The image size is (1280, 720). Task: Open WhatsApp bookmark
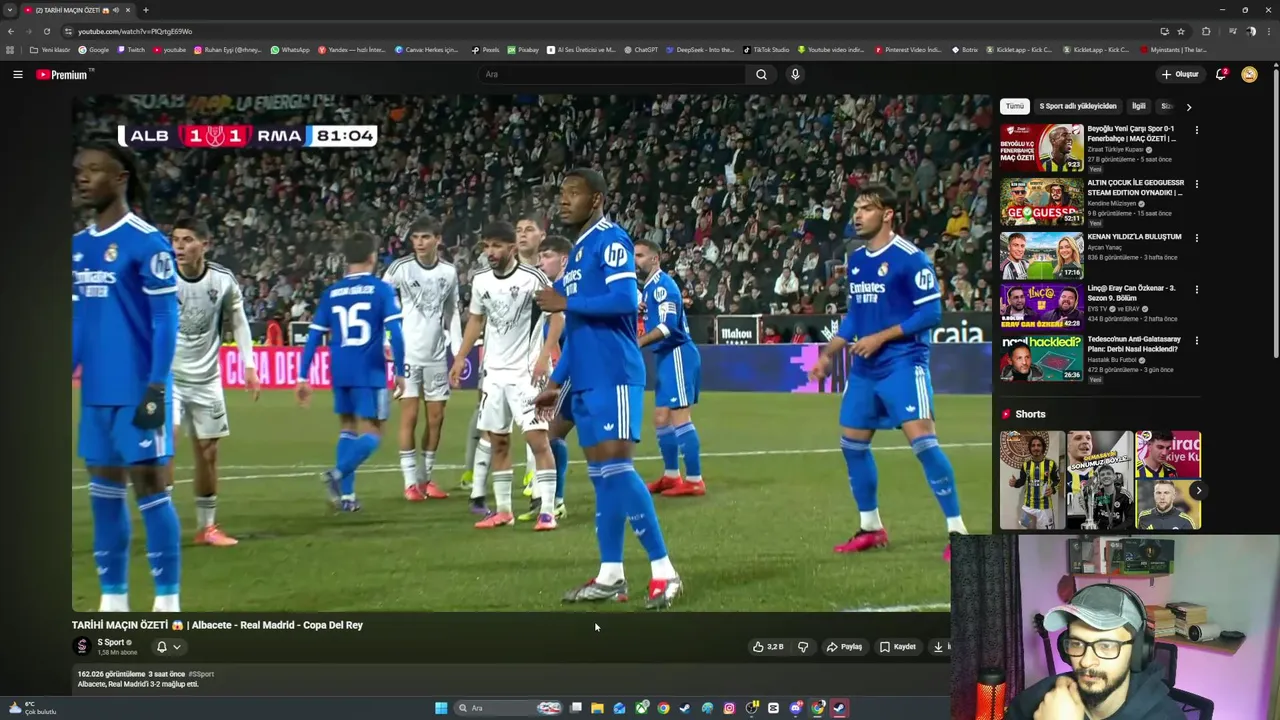pos(290,49)
